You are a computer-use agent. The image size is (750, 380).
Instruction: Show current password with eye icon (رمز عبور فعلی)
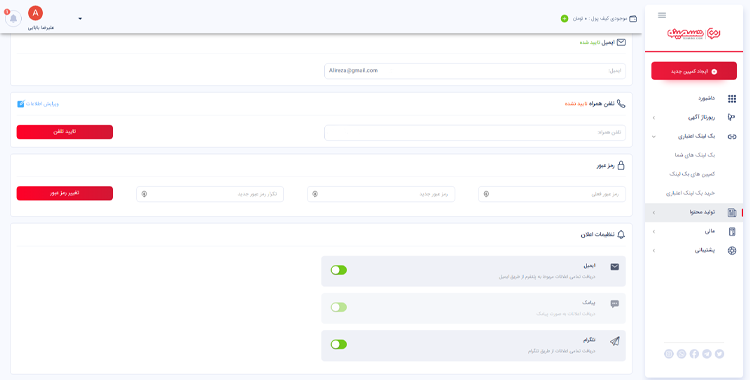pyautogui.click(x=486, y=194)
